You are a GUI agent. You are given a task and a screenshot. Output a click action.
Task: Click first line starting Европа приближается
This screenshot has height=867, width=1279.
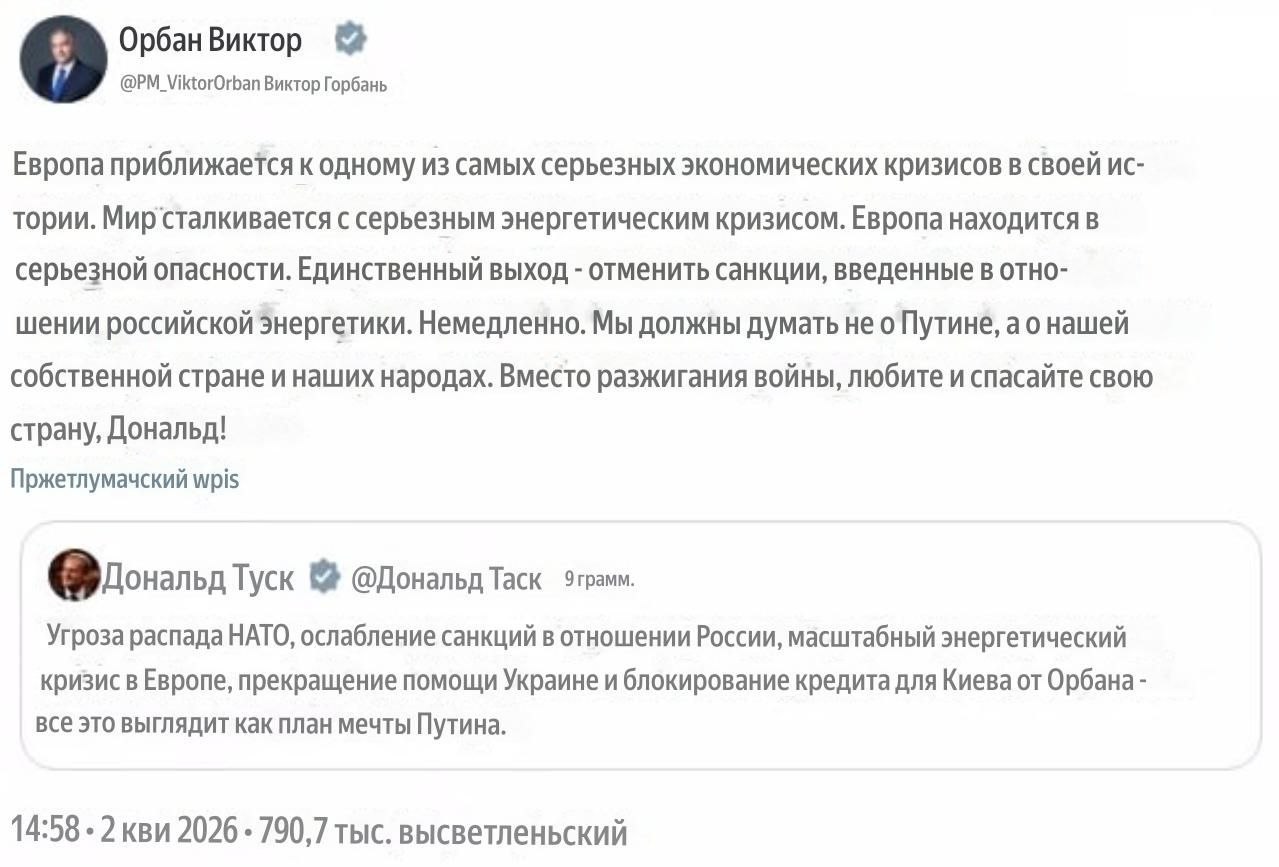pos(577,165)
